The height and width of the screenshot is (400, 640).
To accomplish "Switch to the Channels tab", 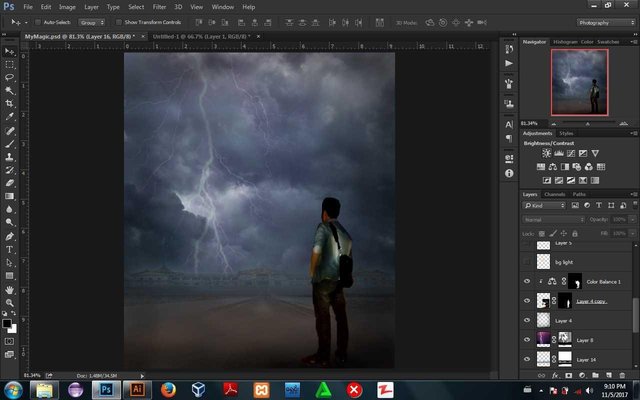I will click(553, 194).
